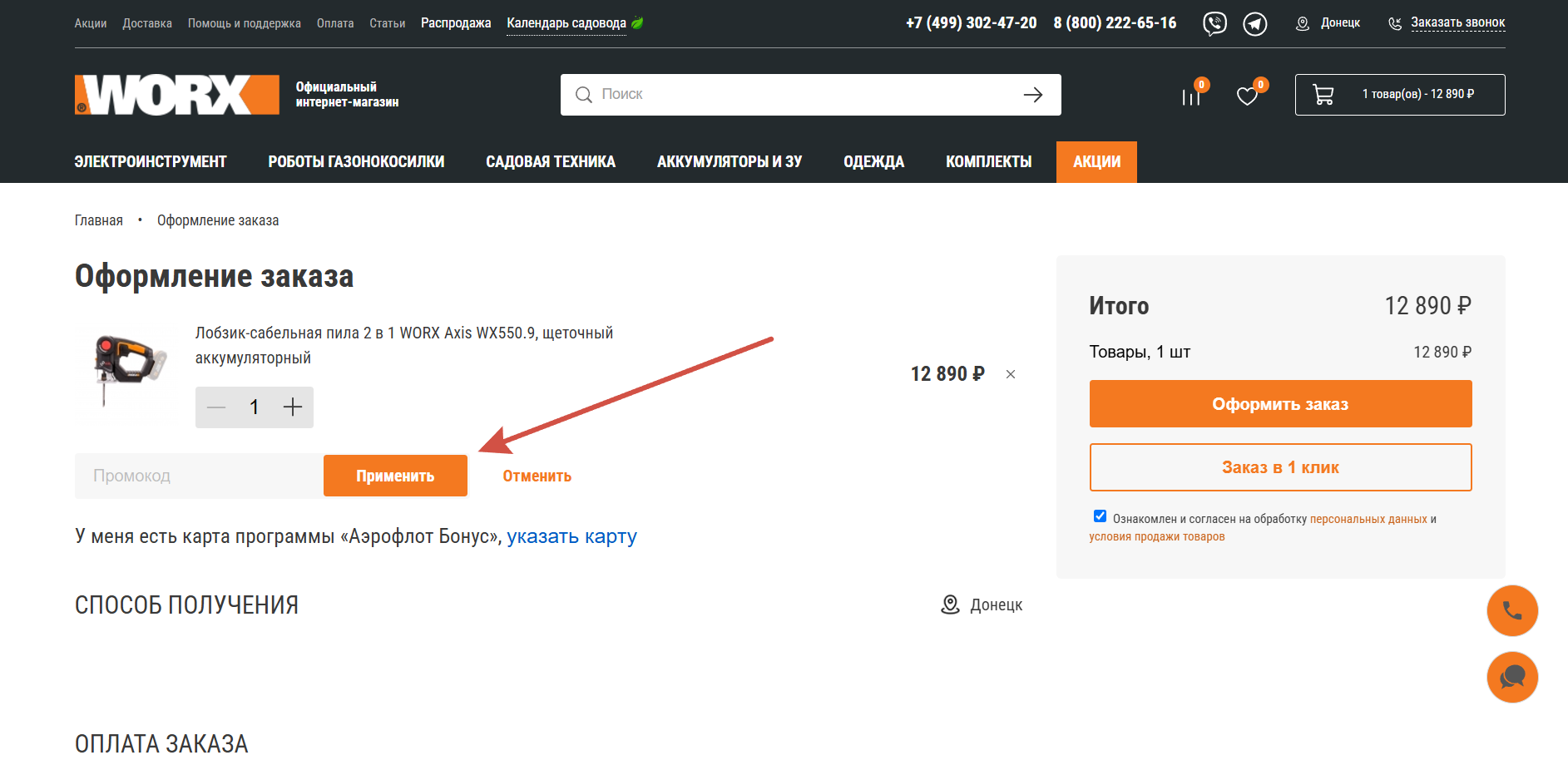This screenshot has height=760, width=1568.
Task: Submit search with the arrow icon
Action: [x=1033, y=95]
